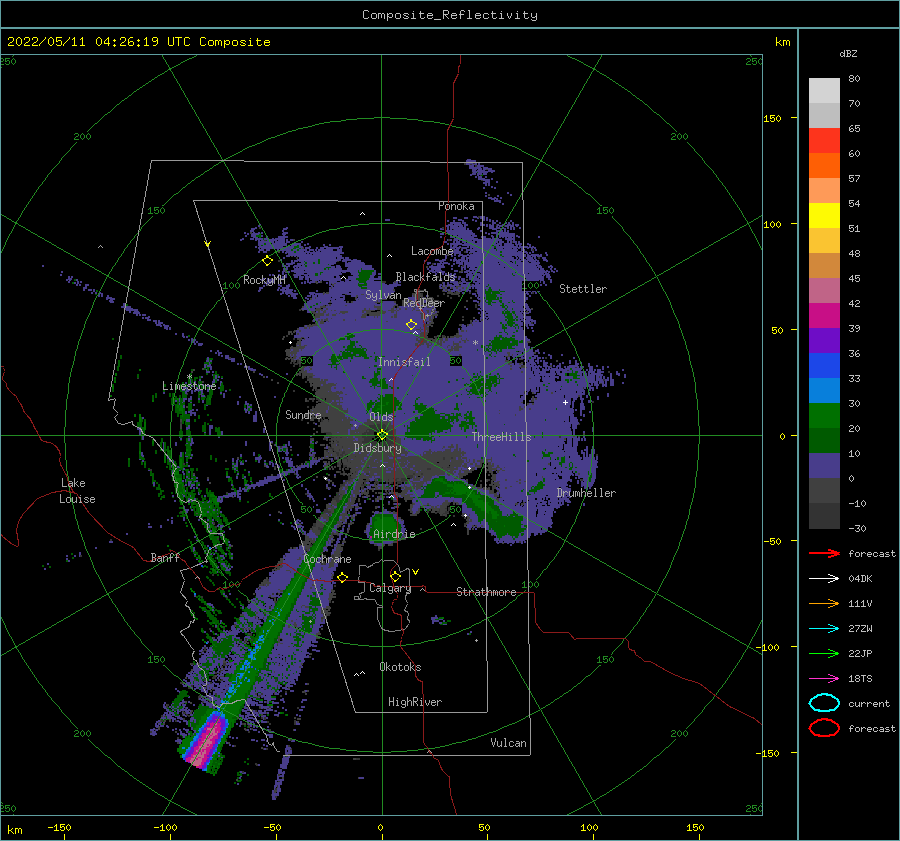900x841 pixels.
Task: Click white plus marker west of Drumheller
Action: click(x=565, y=402)
